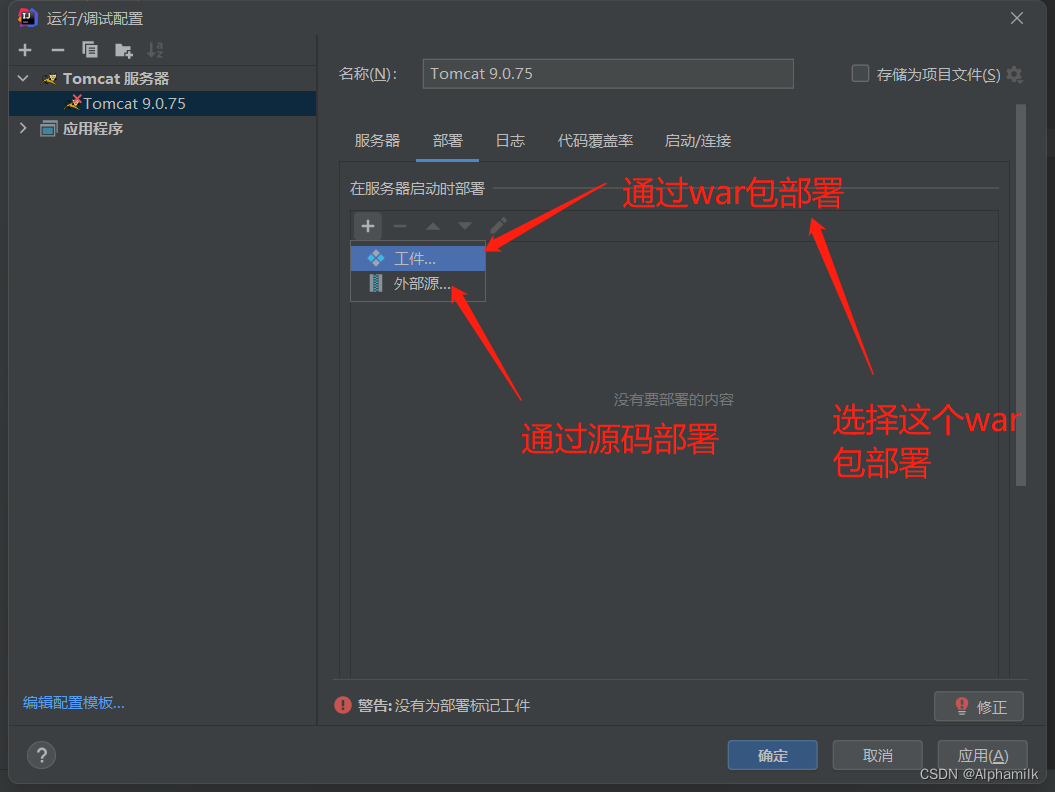Click the 警告: 没有为部署标记工件 message
The height and width of the screenshot is (792, 1055).
[x=444, y=705]
